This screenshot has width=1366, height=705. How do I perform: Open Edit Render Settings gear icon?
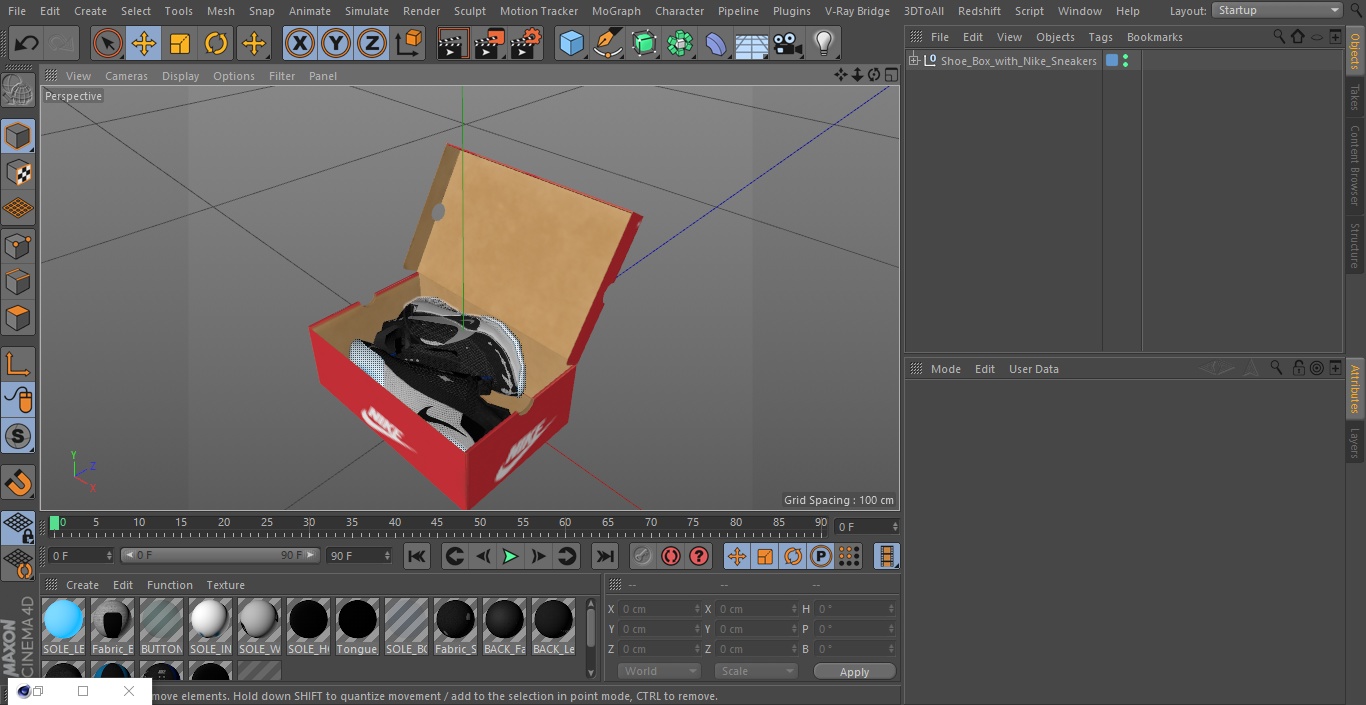526,43
